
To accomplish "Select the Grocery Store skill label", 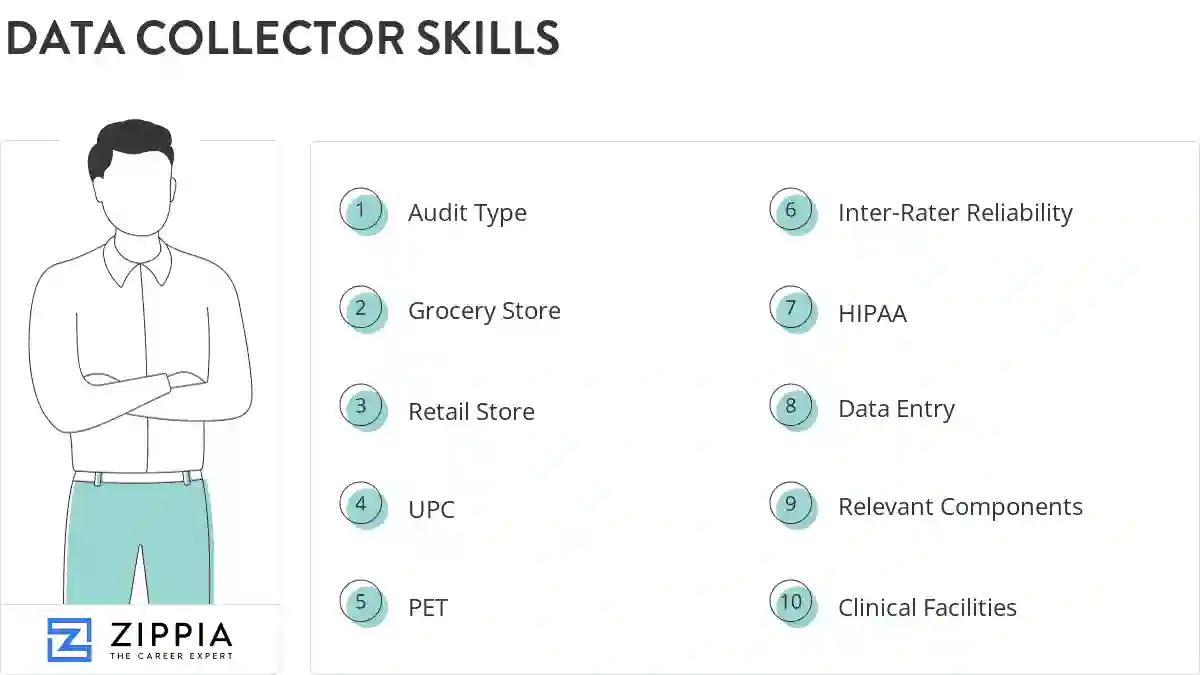I will click(x=484, y=311).
